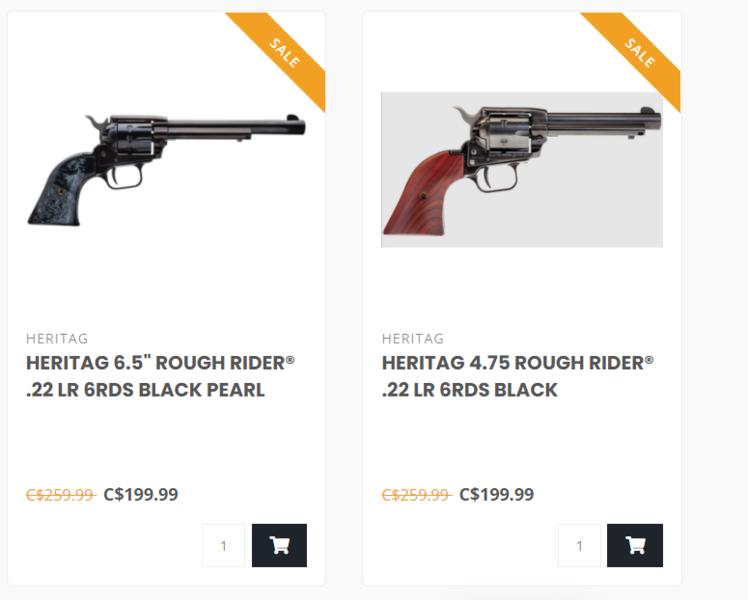Image resolution: width=748 pixels, height=600 pixels.
Task: Focus the quantity field for the 4.75 revolver
Action: click(x=579, y=546)
